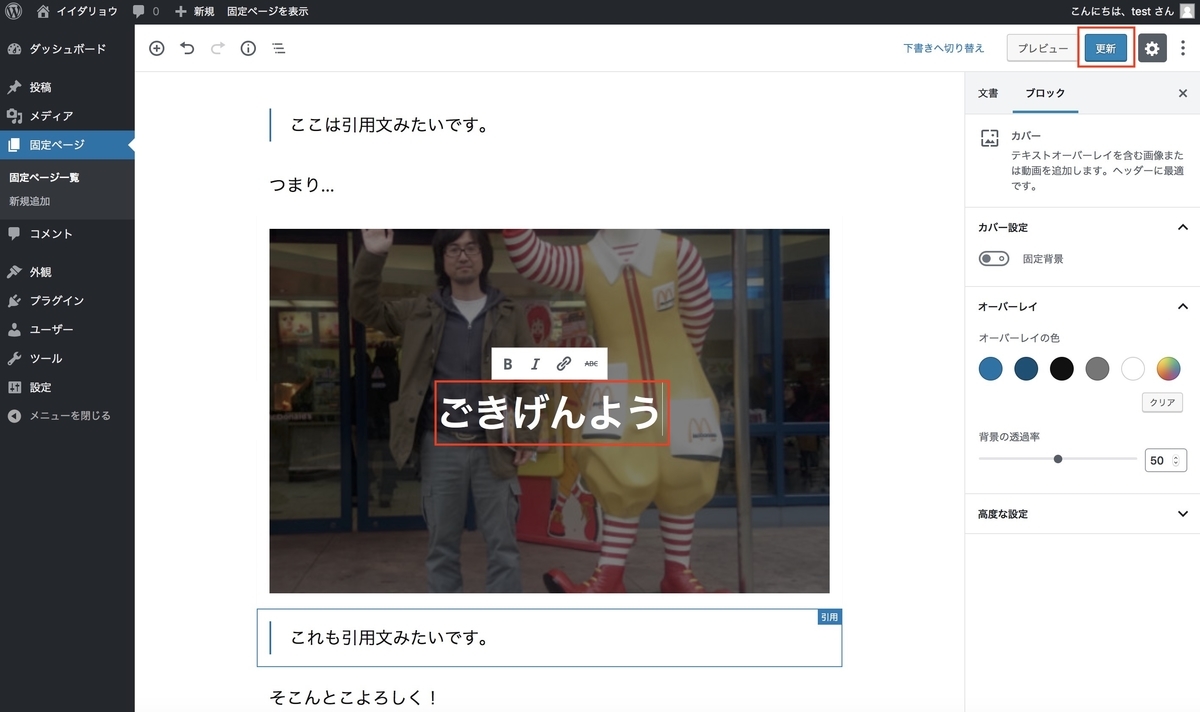Insert link with the chain icon

pyautogui.click(x=563, y=364)
